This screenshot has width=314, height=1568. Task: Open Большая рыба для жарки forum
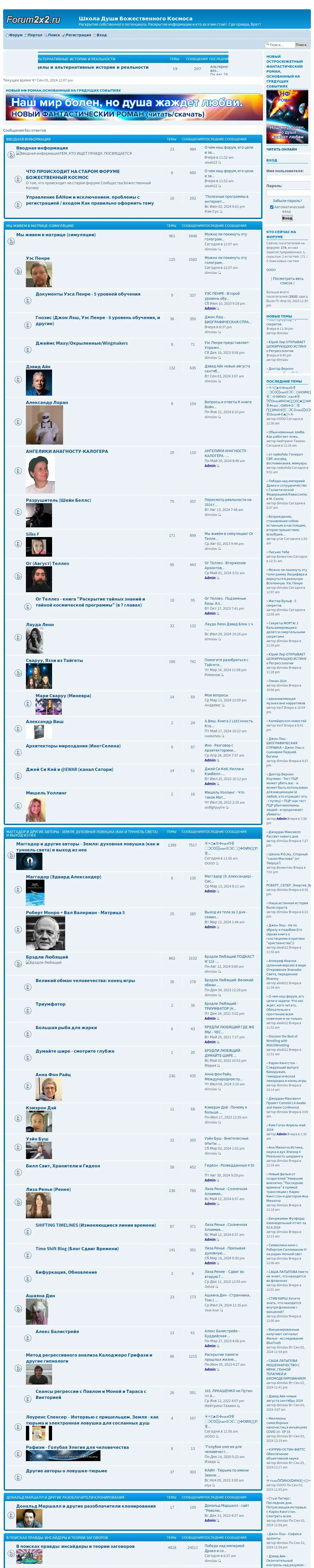coord(66,1028)
